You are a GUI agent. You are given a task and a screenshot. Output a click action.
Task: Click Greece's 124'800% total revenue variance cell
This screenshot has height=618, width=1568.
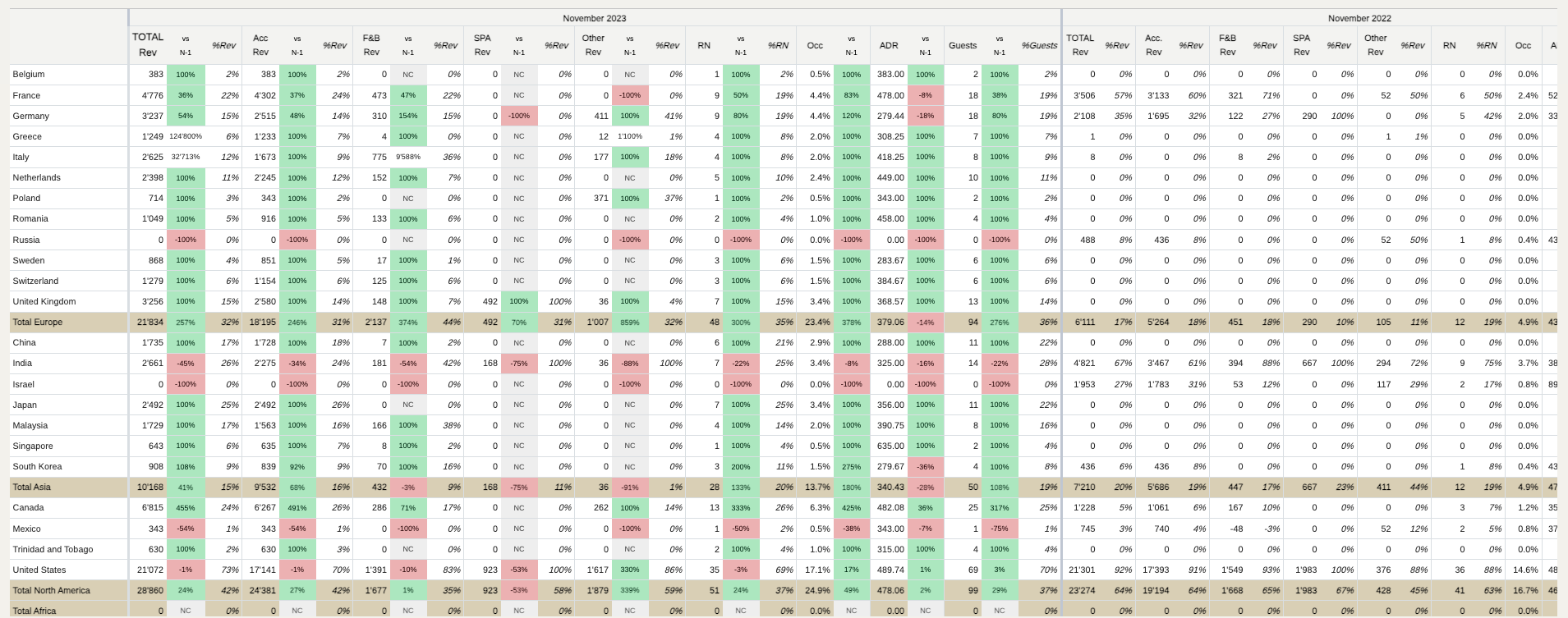click(186, 137)
